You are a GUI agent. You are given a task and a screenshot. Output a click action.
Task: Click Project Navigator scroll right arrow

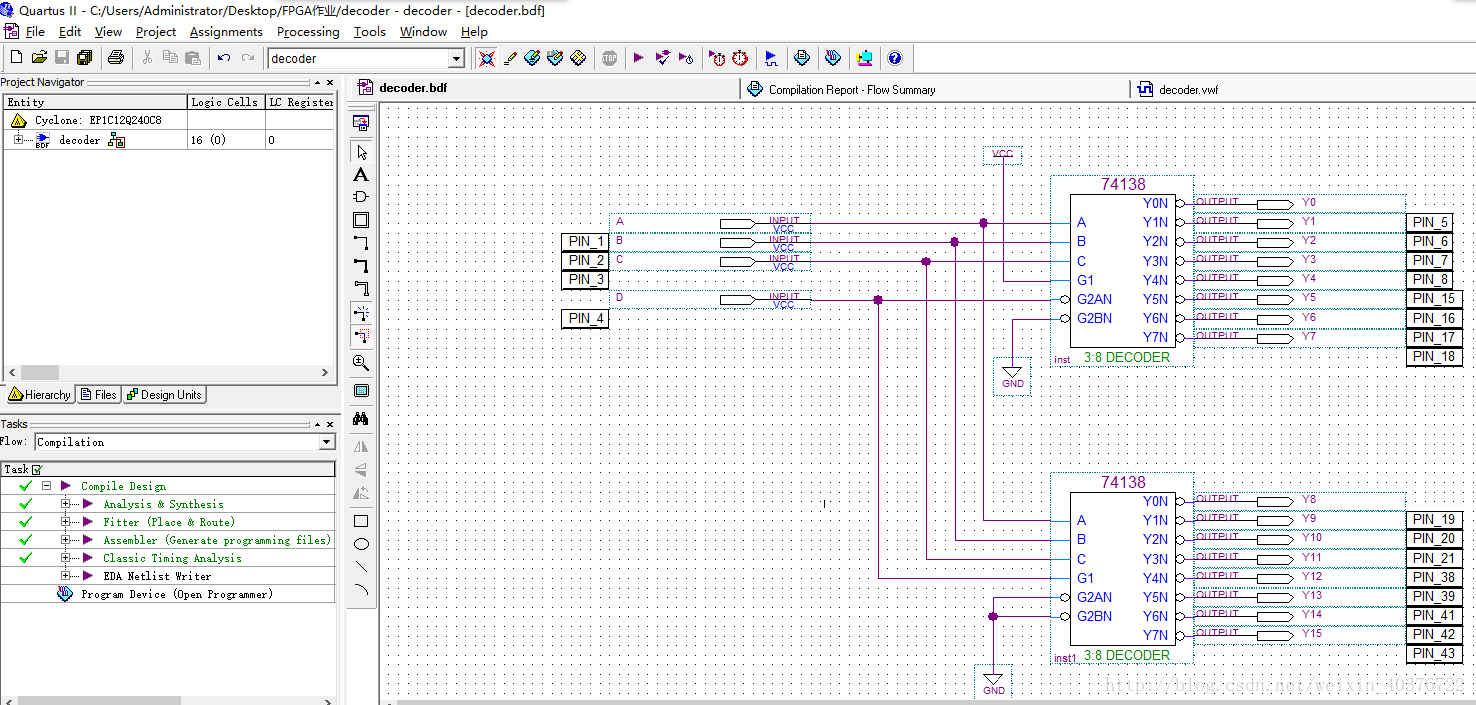point(325,372)
